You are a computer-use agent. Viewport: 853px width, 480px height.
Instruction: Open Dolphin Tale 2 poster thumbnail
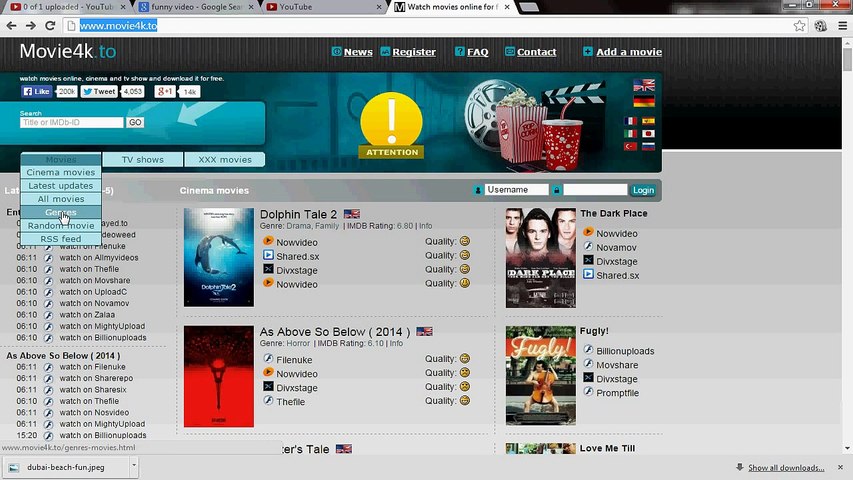219,257
